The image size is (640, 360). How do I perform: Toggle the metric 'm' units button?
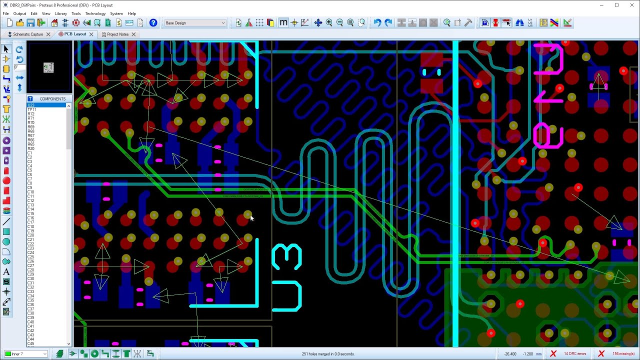(283, 23)
